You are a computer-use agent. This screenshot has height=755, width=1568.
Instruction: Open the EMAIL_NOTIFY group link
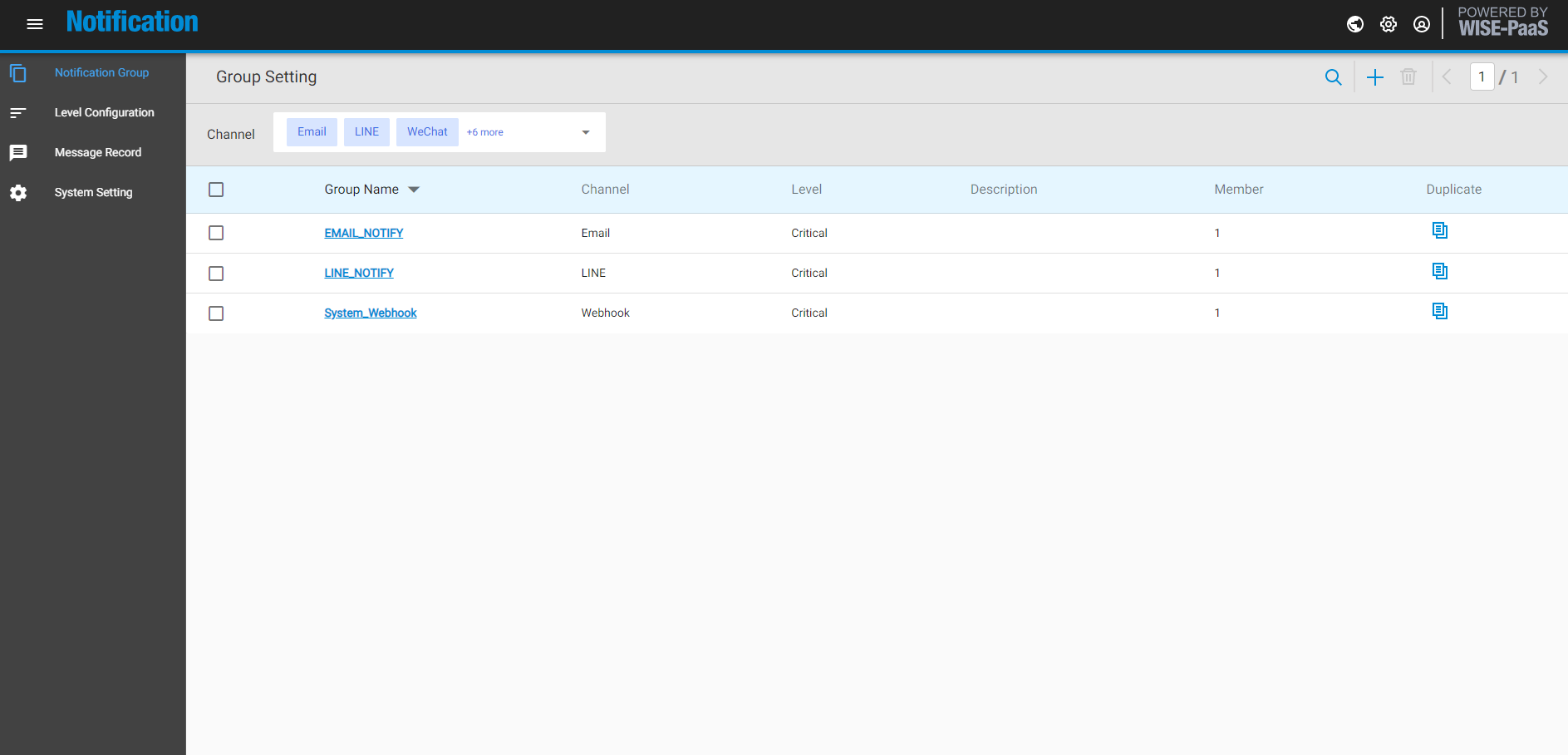(x=363, y=233)
